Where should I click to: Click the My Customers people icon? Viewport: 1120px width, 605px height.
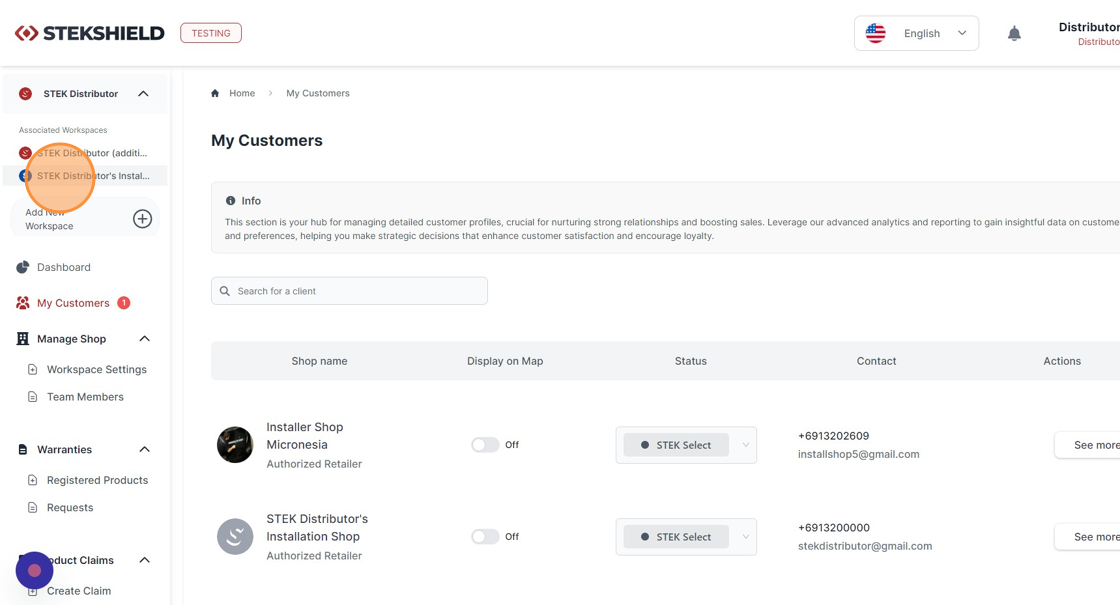pos(23,303)
